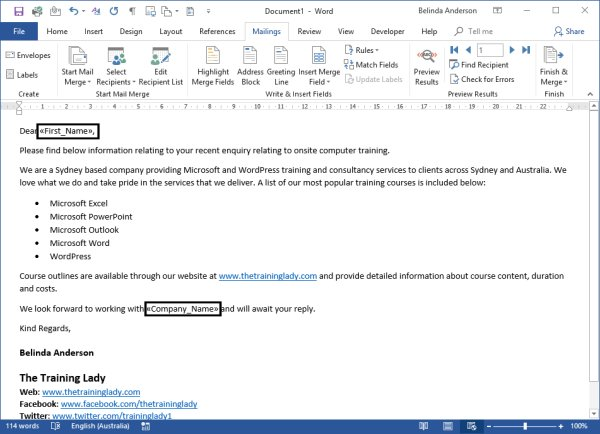The image size is (600, 434).
Task: Switch to the Home tab
Action: 57,31
